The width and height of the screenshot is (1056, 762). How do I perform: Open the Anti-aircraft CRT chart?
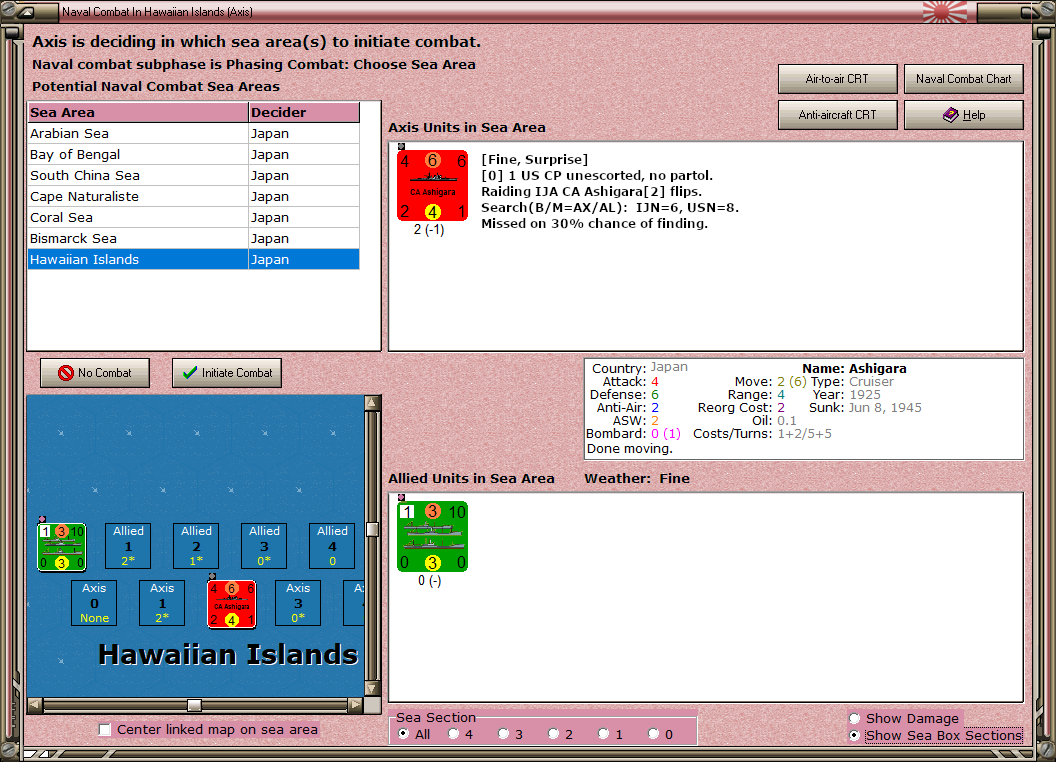pyautogui.click(x=837, y=115)
